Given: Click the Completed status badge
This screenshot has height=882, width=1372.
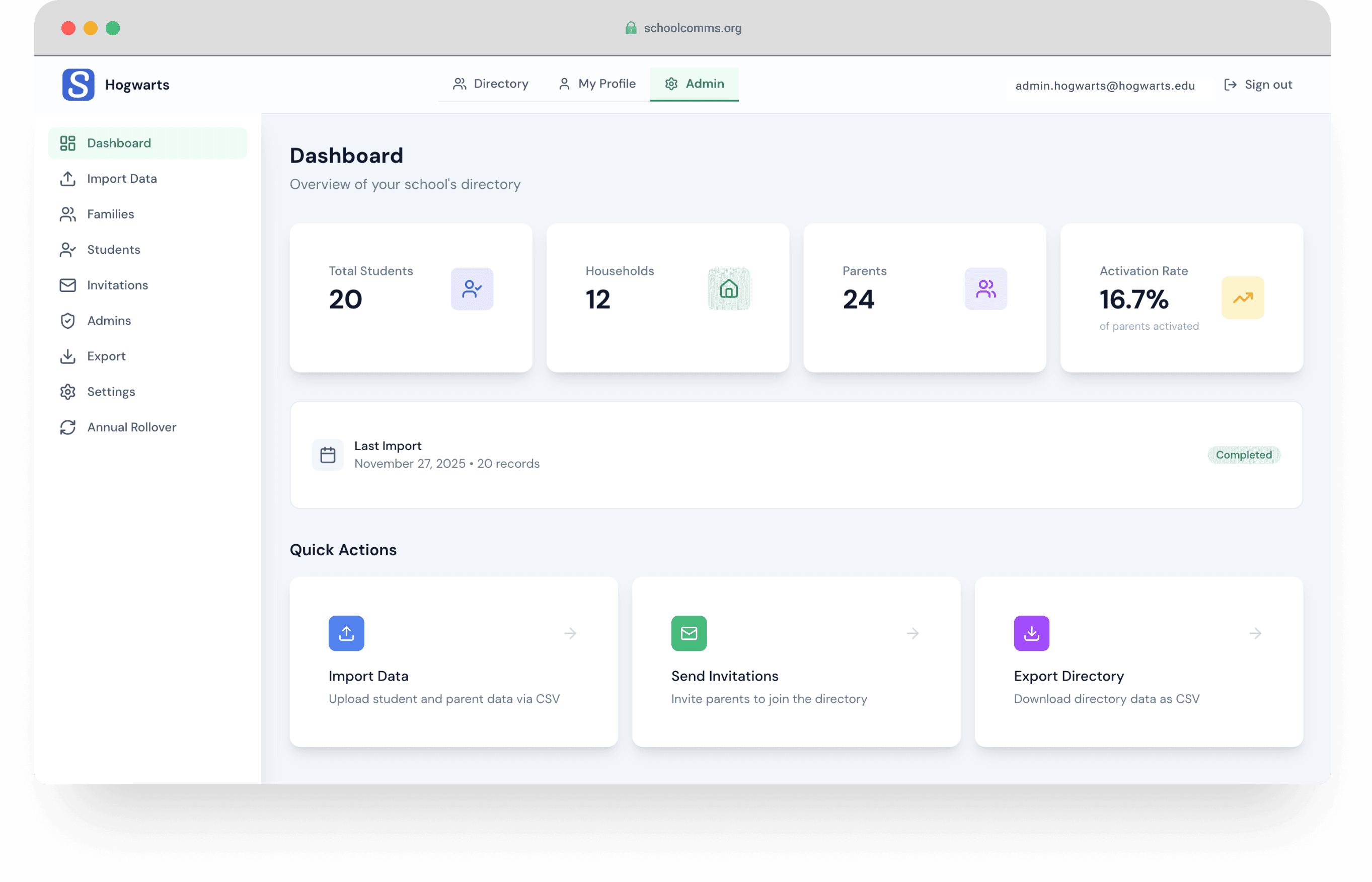Looking at the screenshot, I should click(x=1243, y=455).
